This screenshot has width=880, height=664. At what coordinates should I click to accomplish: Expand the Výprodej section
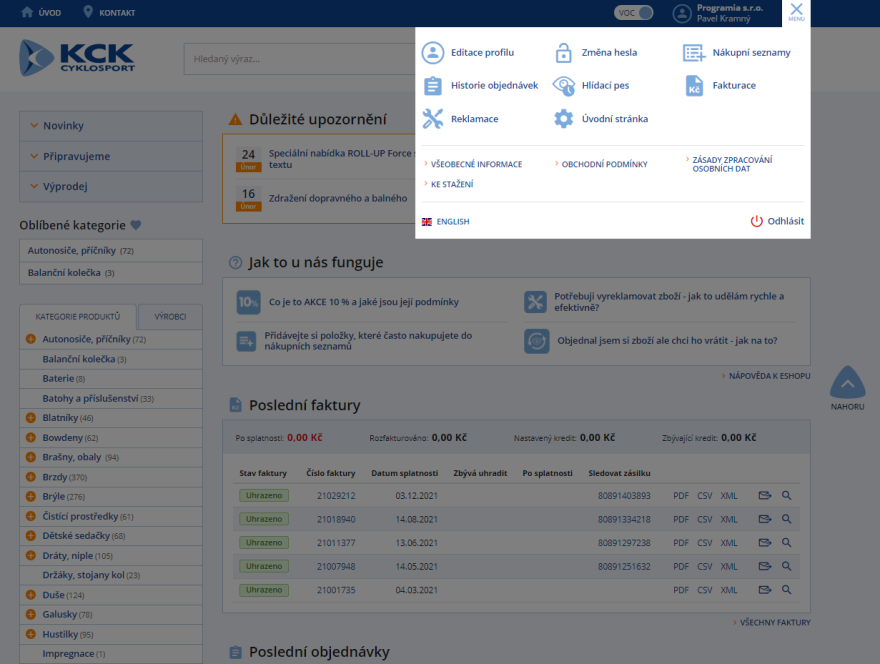coord(111,186)
